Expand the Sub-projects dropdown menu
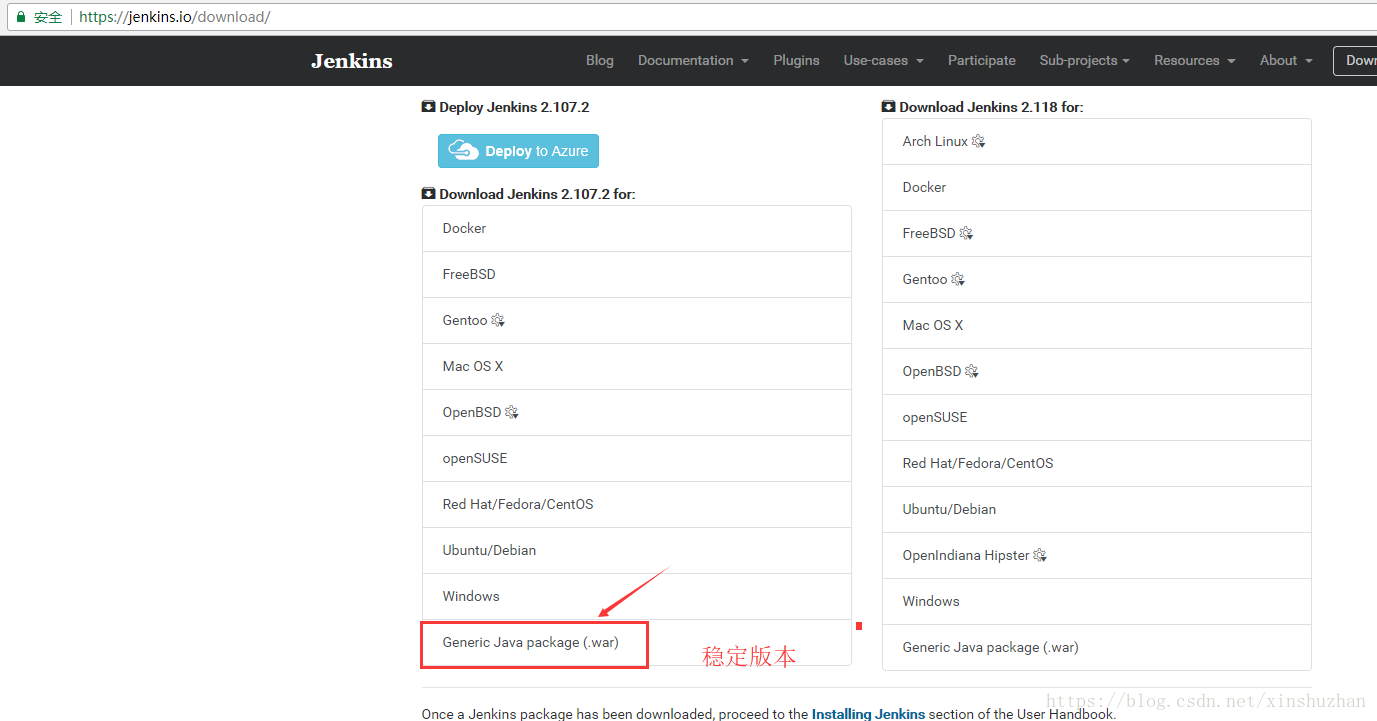Screen dimensions: 1377x721 coord(1084,60)
